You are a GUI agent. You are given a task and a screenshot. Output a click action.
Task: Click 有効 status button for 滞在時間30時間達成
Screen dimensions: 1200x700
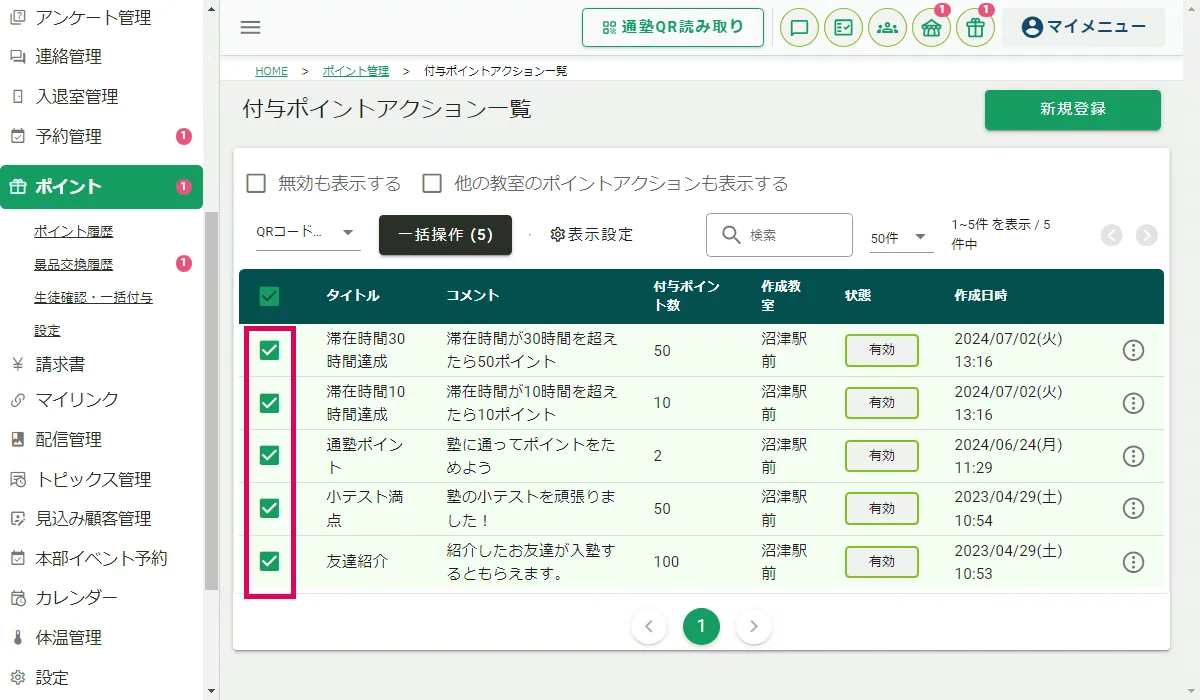(x=882, y=350)
